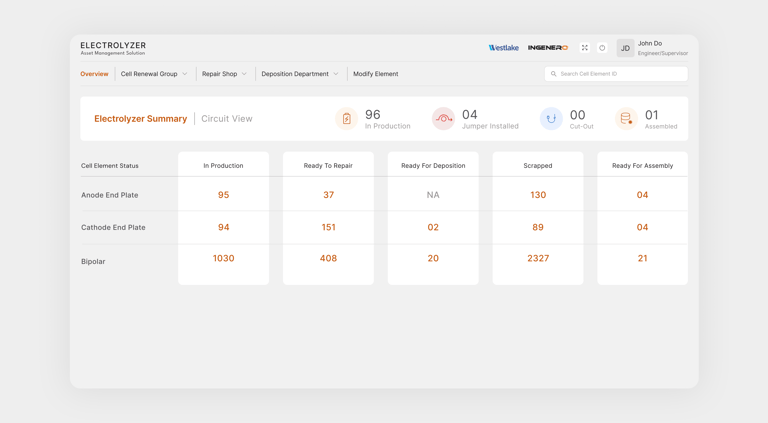Click the Jumper Installed red icon
Screen dimensions: 768x423
pos(443,118)
